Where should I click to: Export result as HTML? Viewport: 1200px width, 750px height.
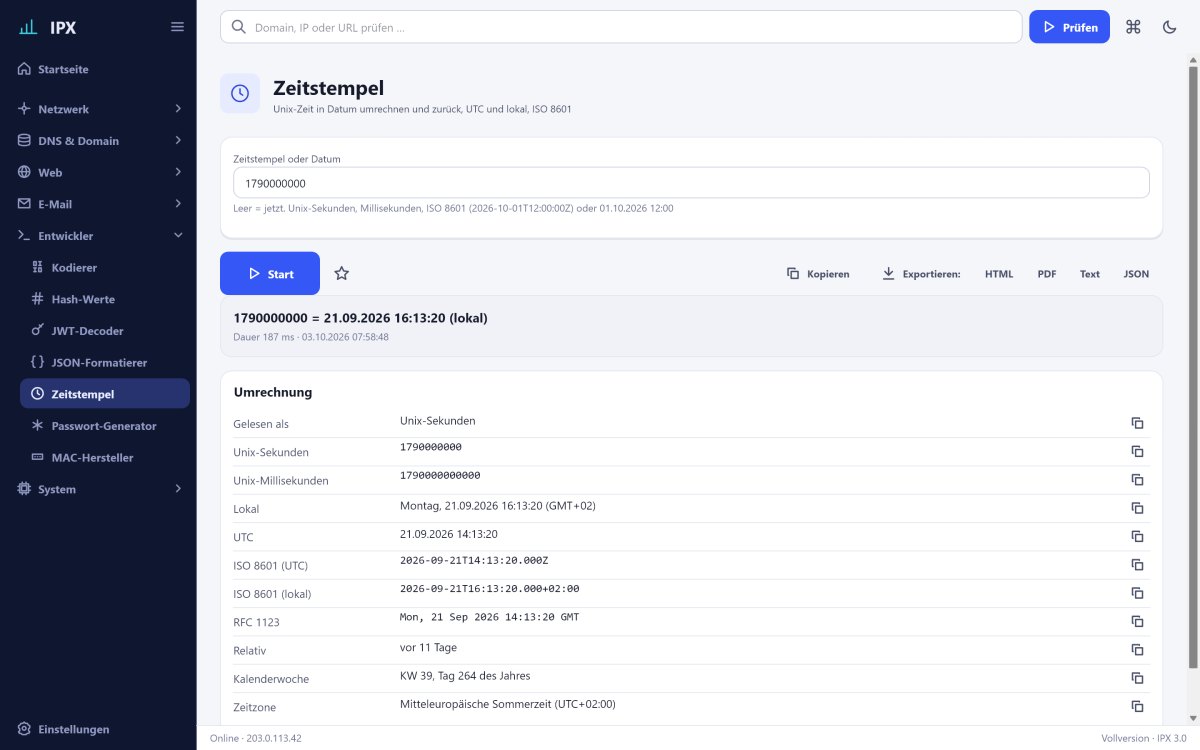[999, 273]
